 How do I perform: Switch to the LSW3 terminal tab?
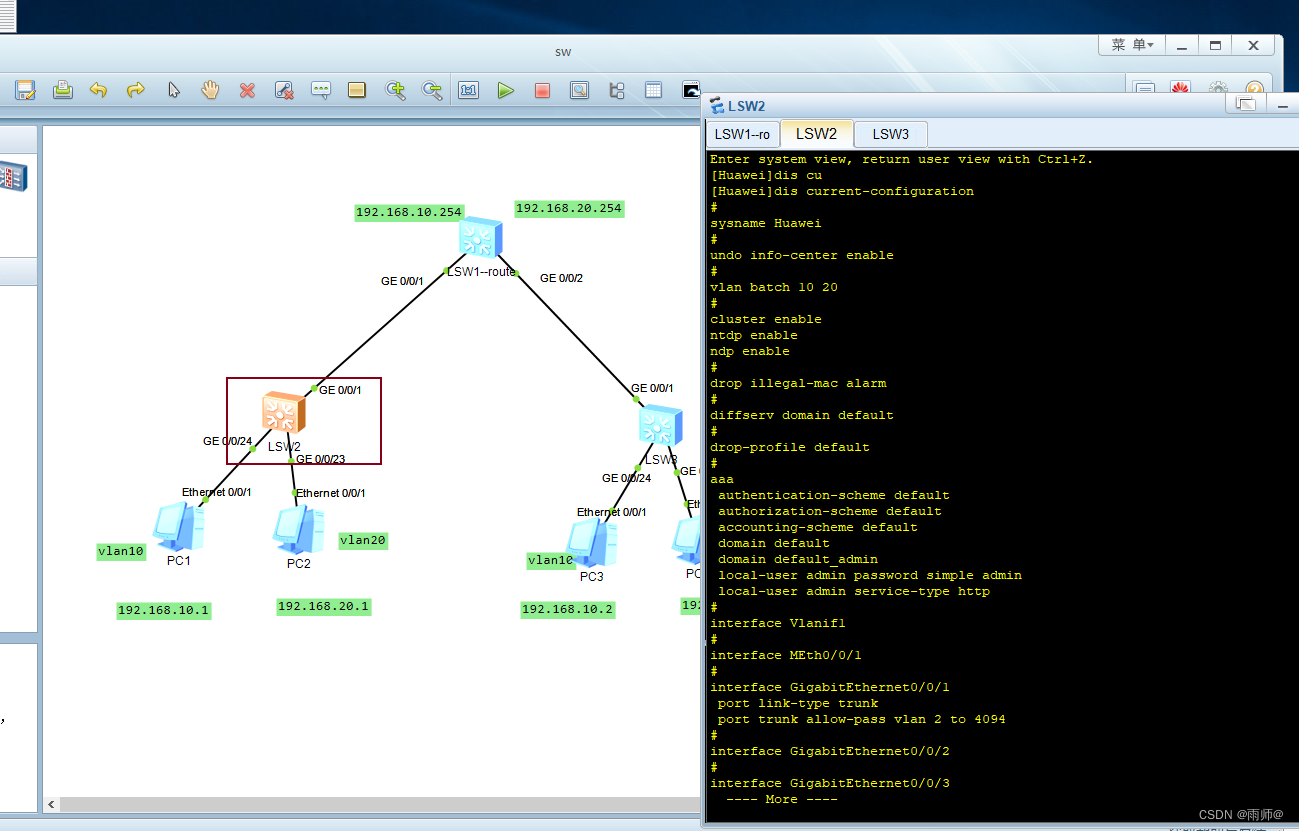click(890, 134)
